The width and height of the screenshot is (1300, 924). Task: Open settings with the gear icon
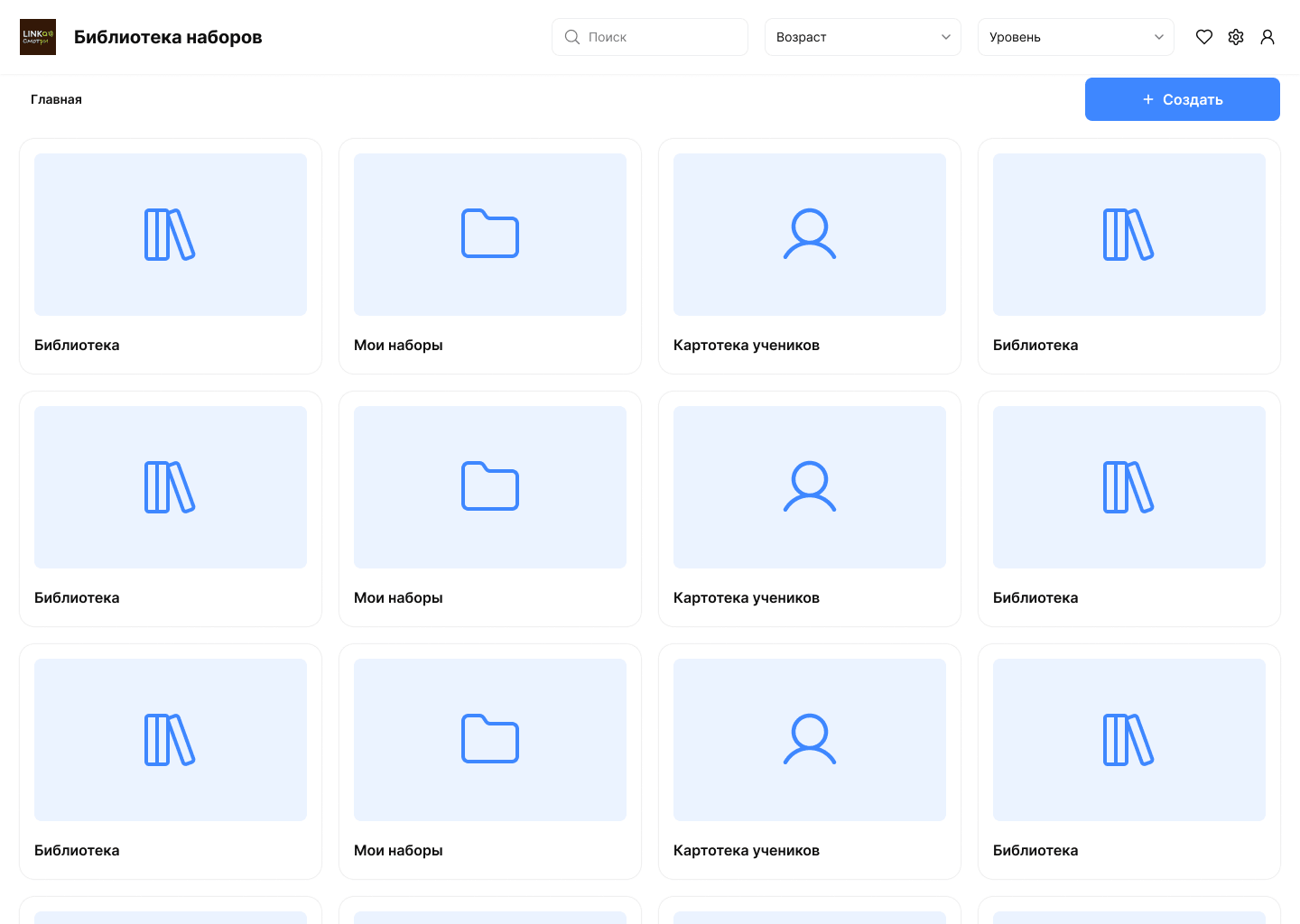click(1236, 37)
